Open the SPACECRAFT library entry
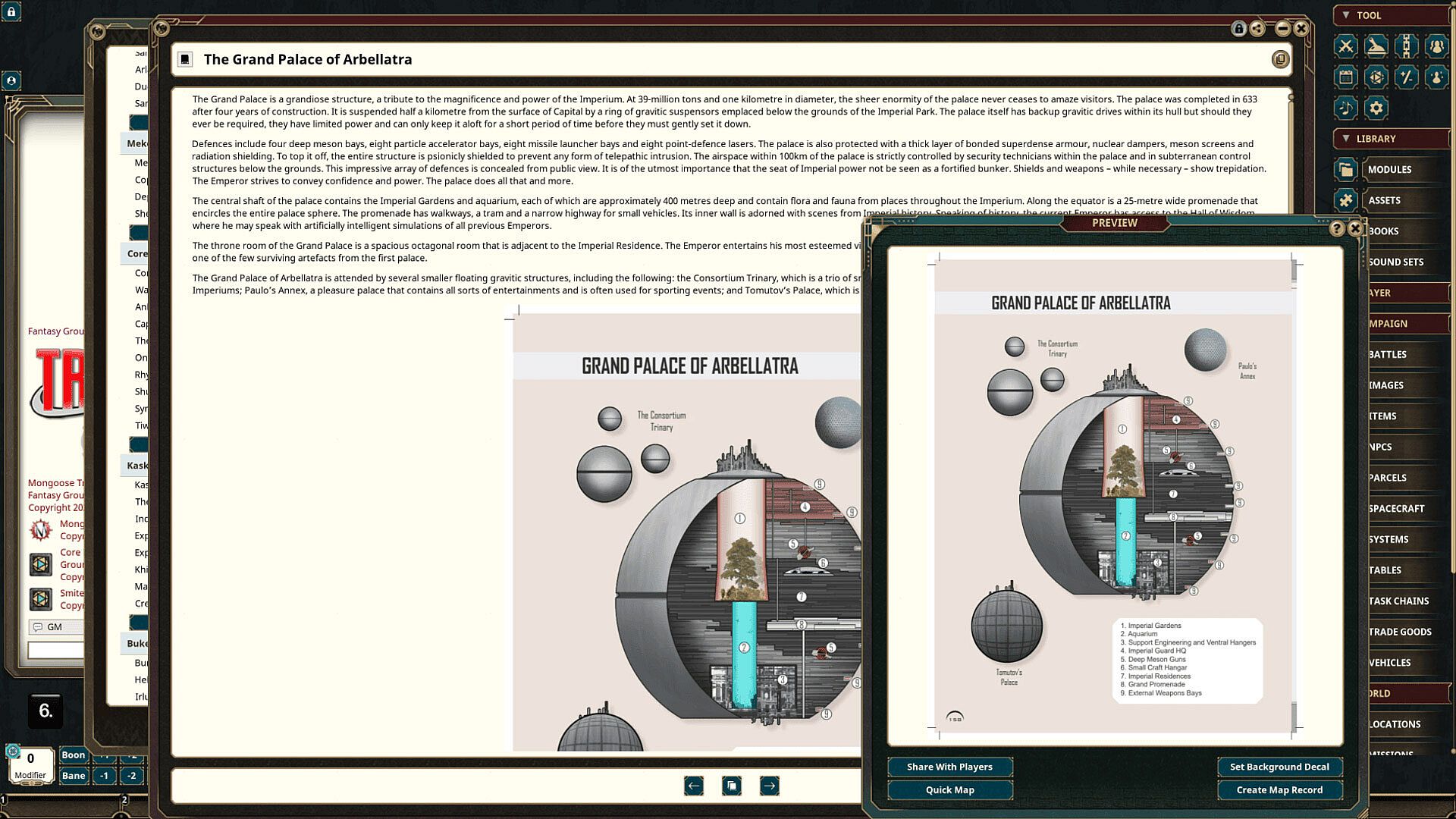 tap(1396, 508)
